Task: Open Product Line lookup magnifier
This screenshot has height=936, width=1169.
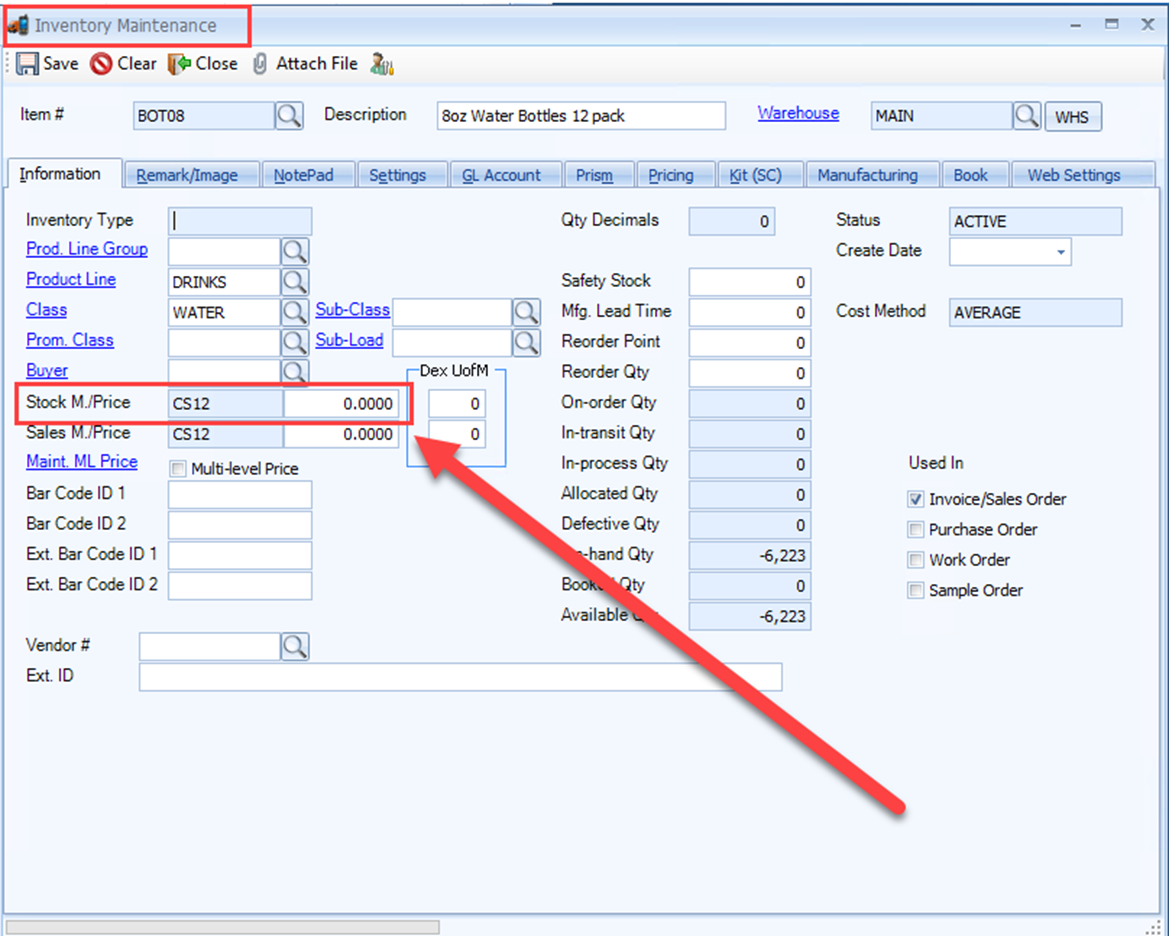Action: pos(294,282)
